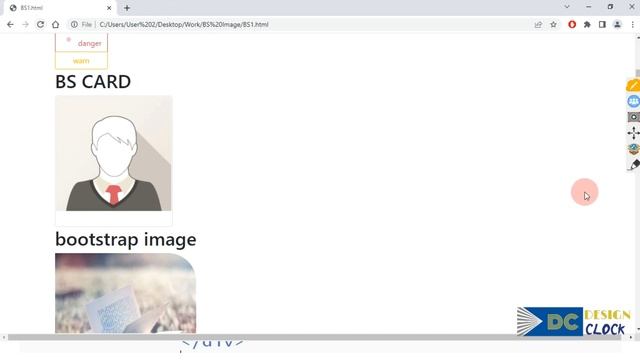Open Chrome three-dot menu
Image resolution: width=640 pixels, height=360 pixels.
point(633,24)
